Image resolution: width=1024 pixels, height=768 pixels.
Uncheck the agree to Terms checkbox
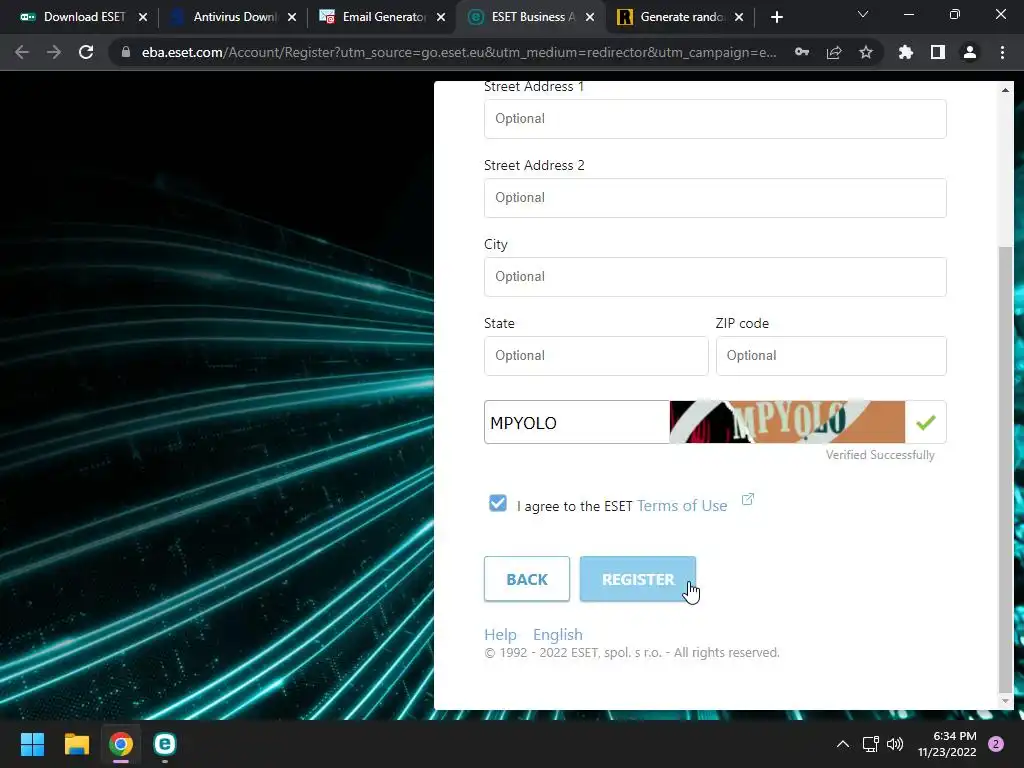(x=498, y=503)
